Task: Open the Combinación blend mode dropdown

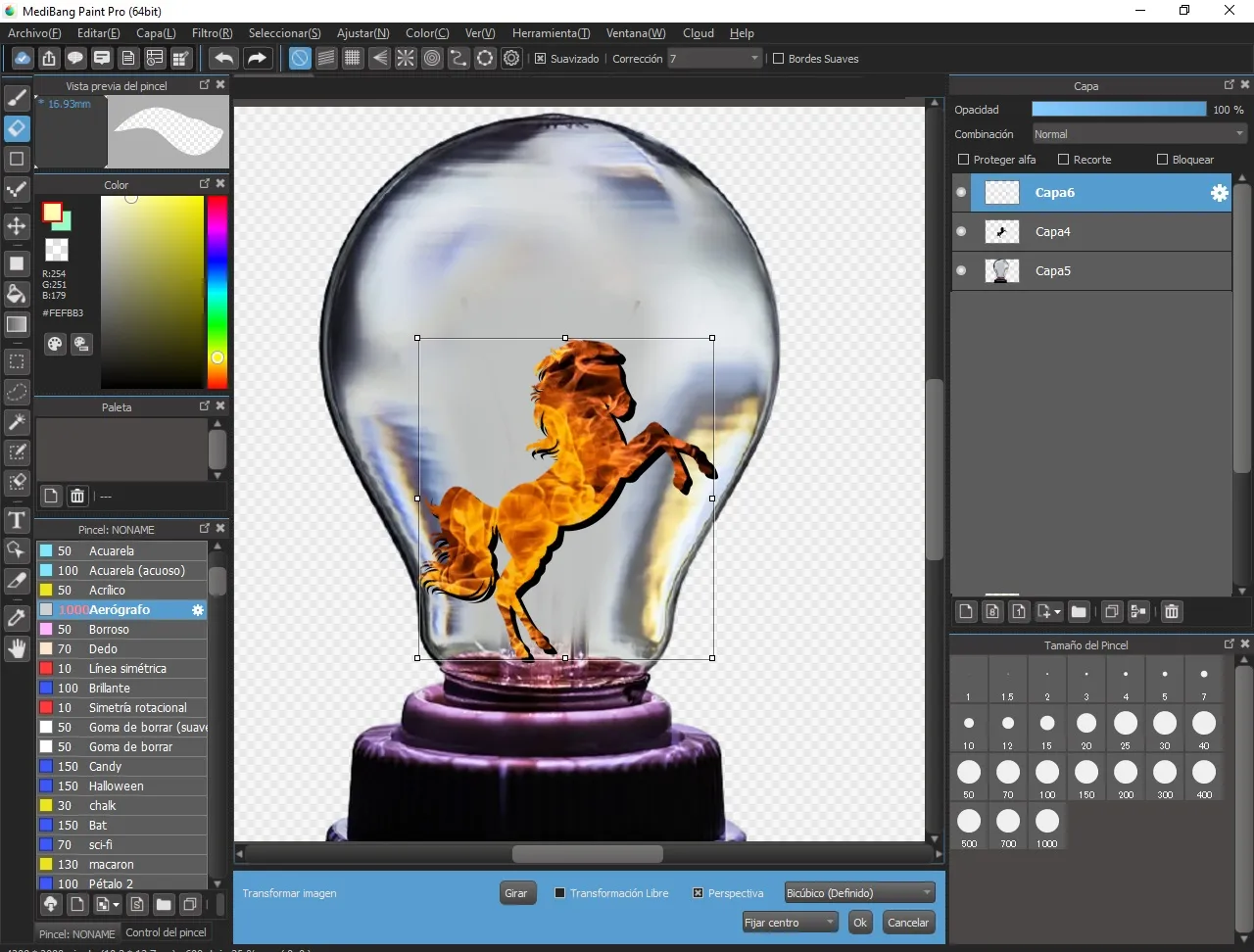Action: point(1139,134)
